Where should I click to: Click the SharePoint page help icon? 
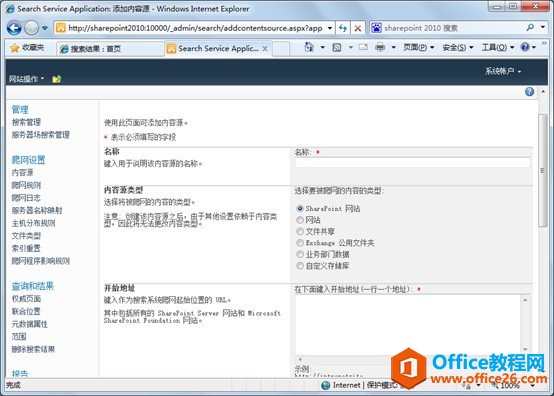529,92
